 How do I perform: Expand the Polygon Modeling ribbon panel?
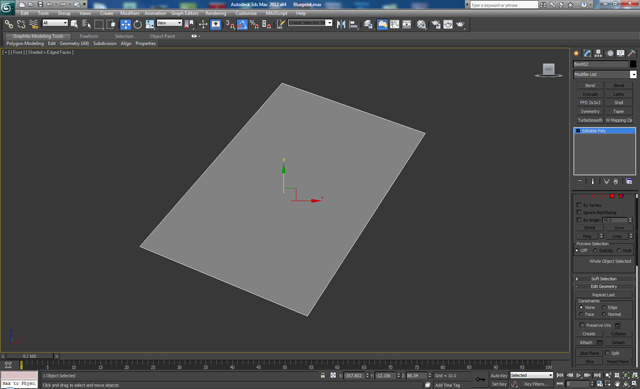click(x=25, y=43)
